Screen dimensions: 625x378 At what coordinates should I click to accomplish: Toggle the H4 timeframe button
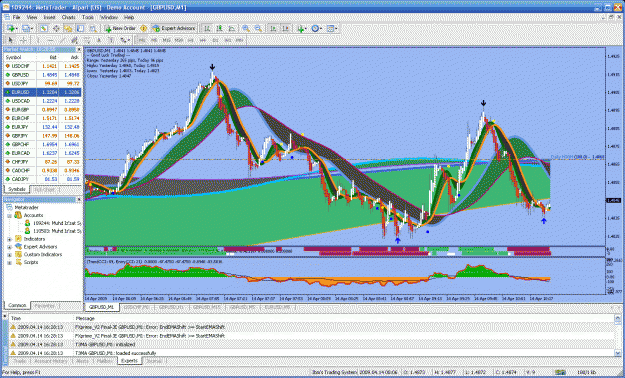tap(203, 40)
